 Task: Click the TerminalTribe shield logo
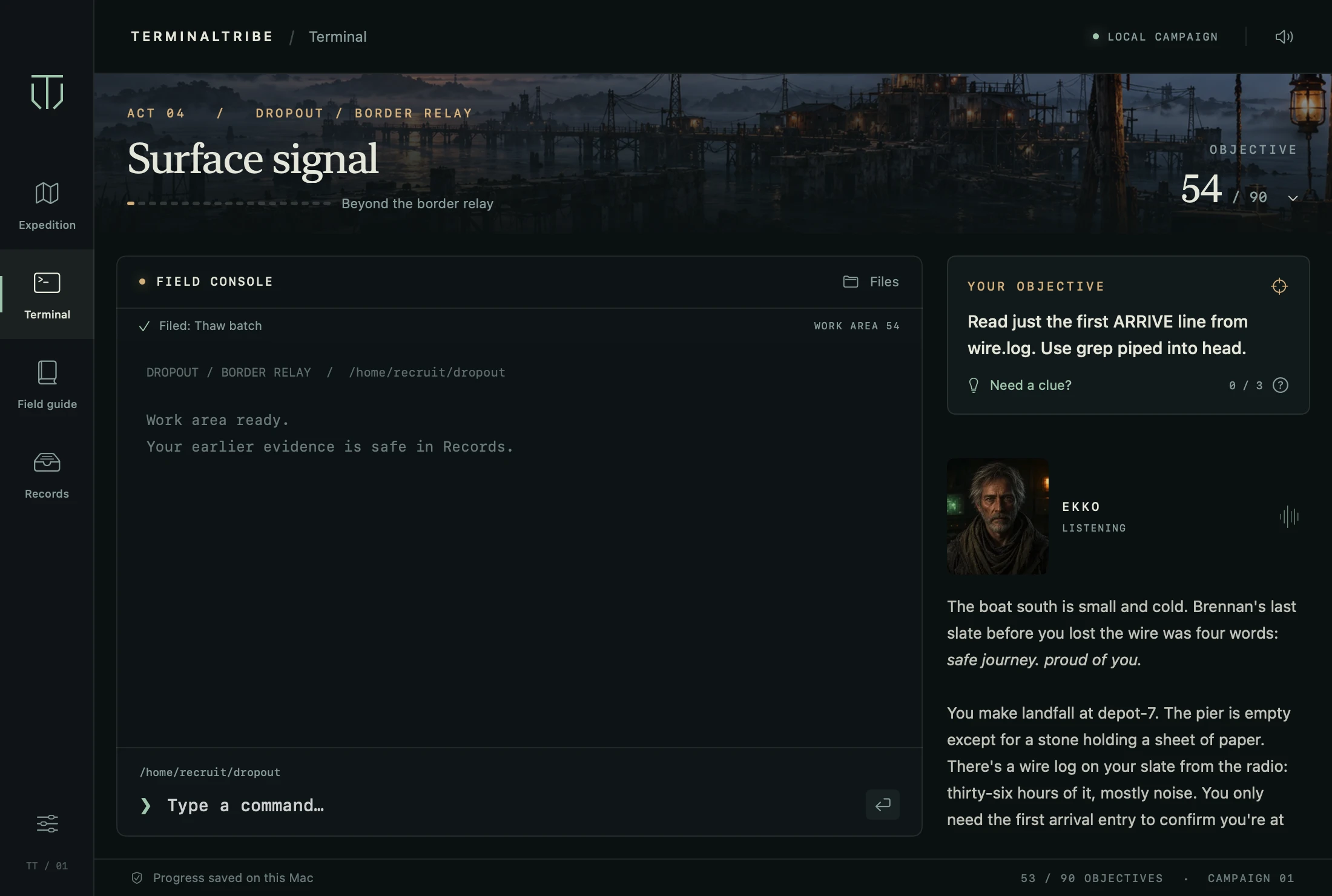(47, 92)
